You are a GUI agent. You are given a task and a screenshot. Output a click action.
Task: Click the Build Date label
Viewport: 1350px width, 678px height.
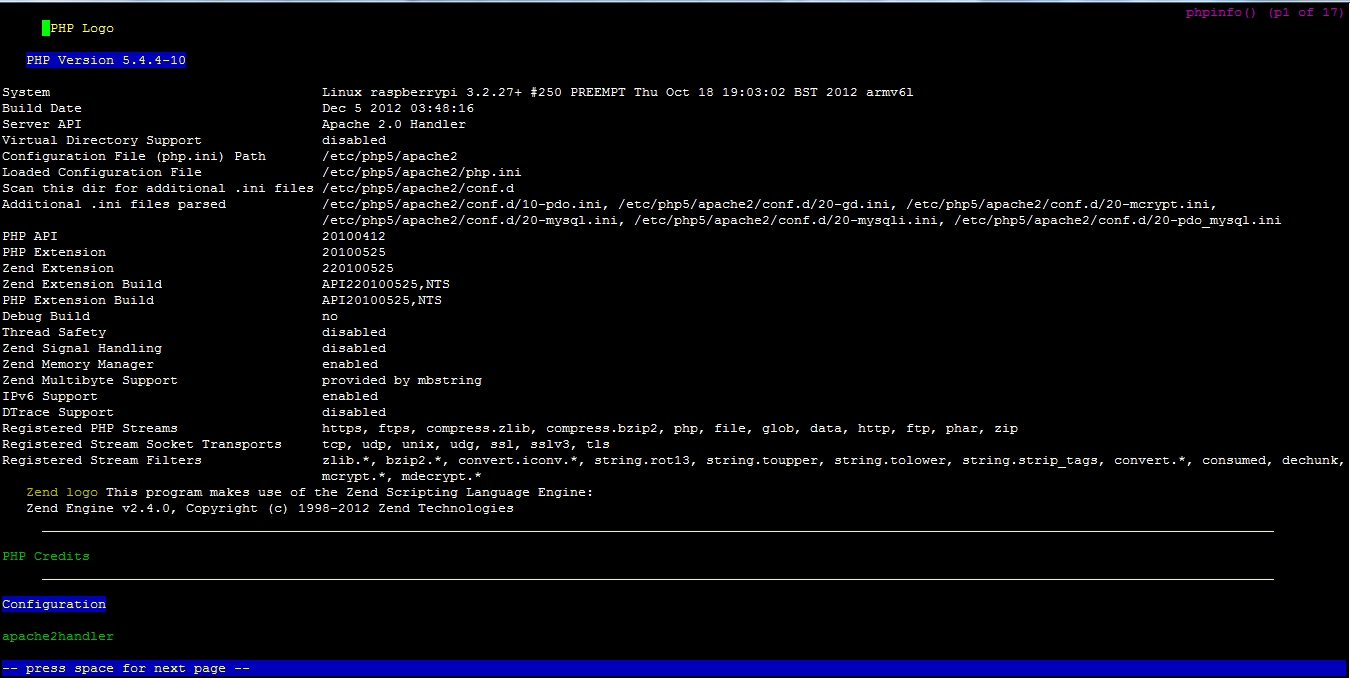42,108
